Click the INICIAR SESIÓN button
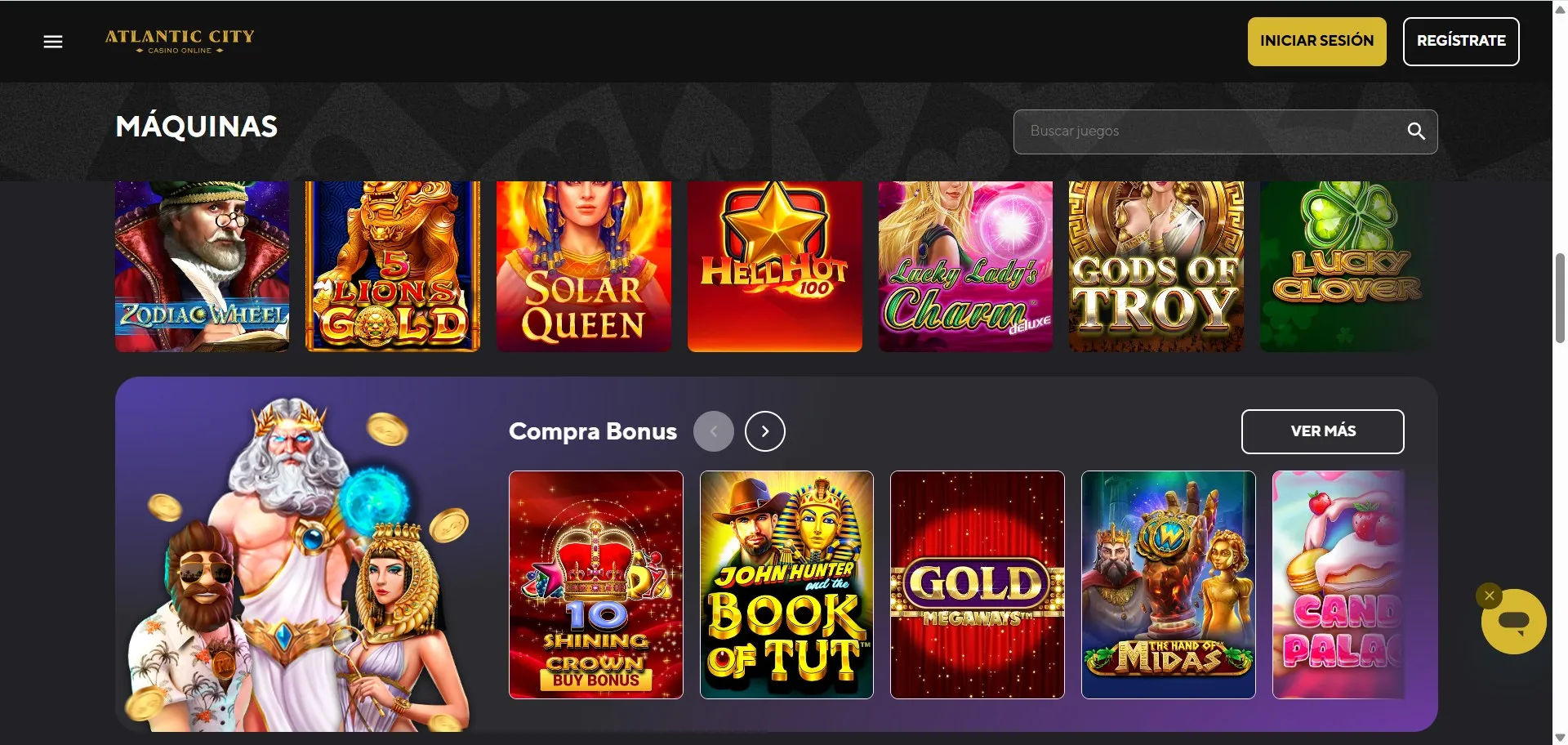This screenshot has width=1568, height=745. coord(1316,41)
